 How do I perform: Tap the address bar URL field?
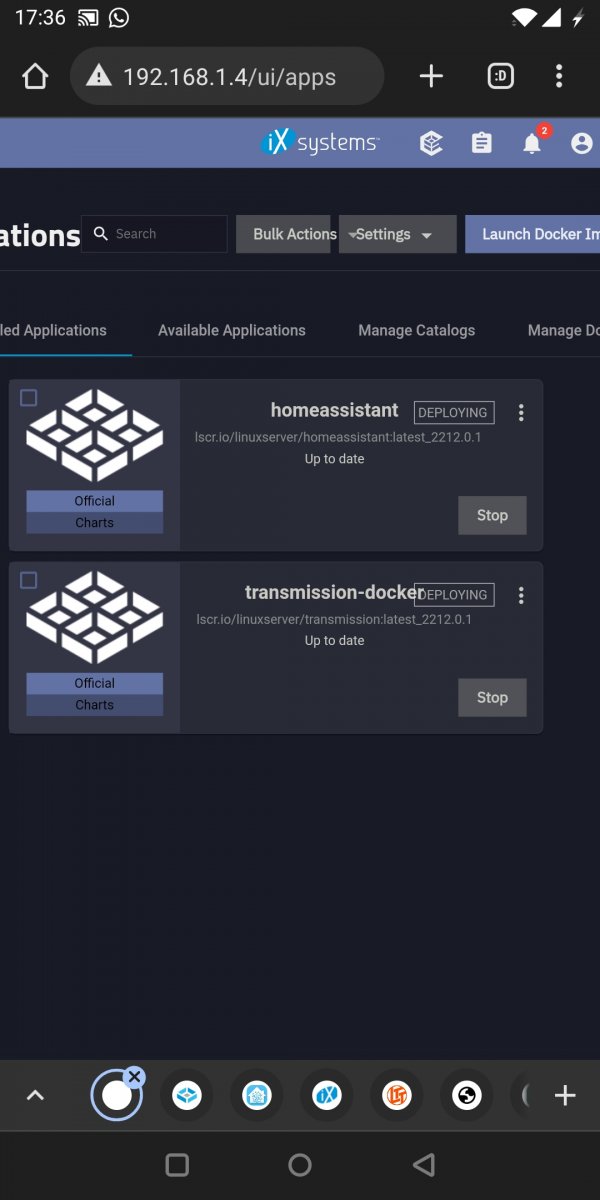click(229, 77)
